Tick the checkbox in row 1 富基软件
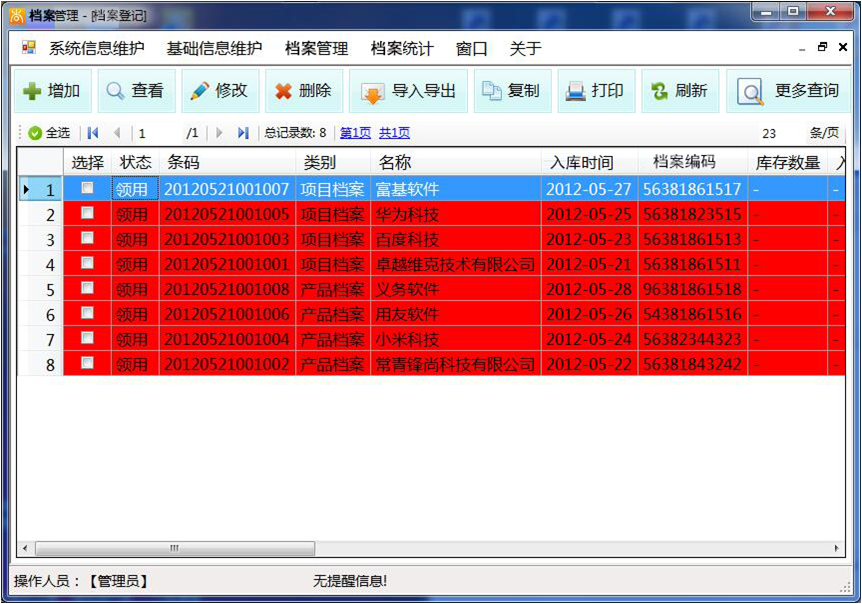 click(x=87, y=188)
